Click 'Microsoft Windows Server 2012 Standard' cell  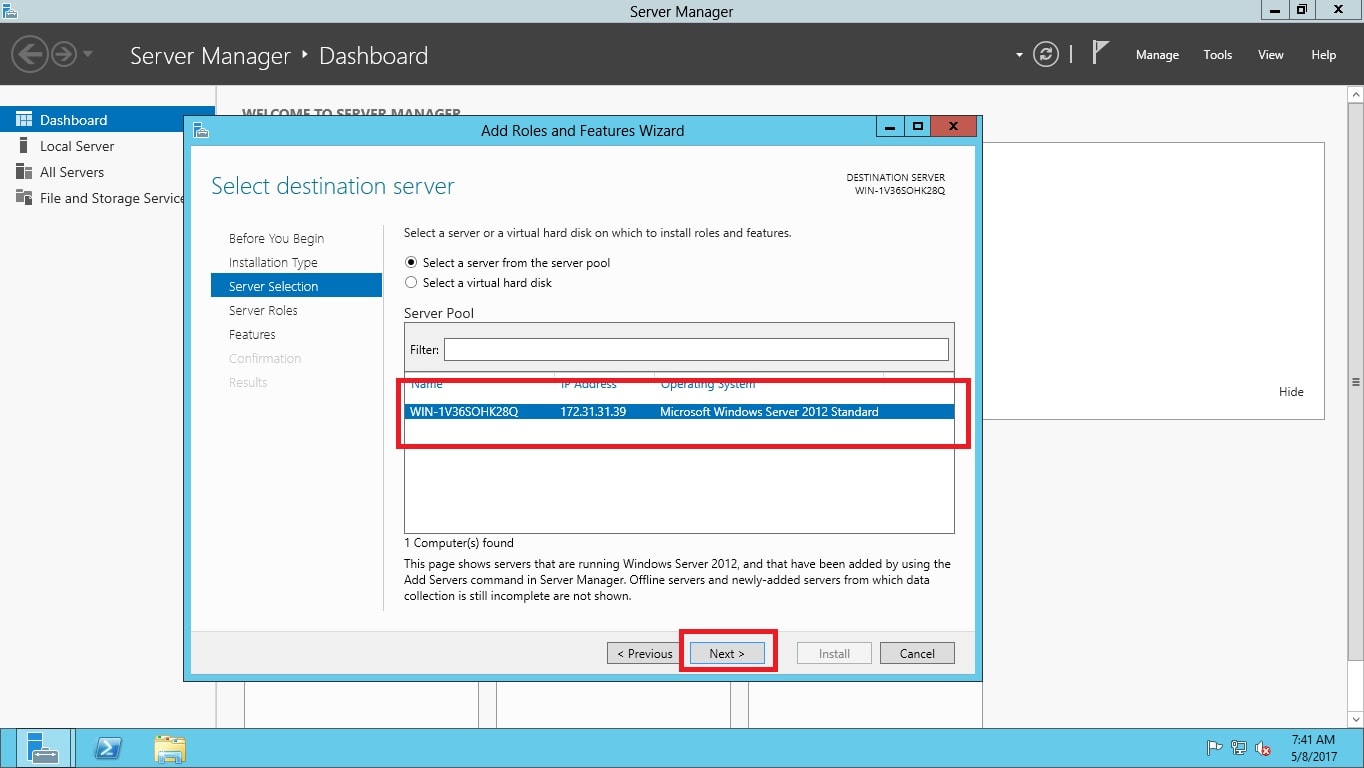coord(769,411)
